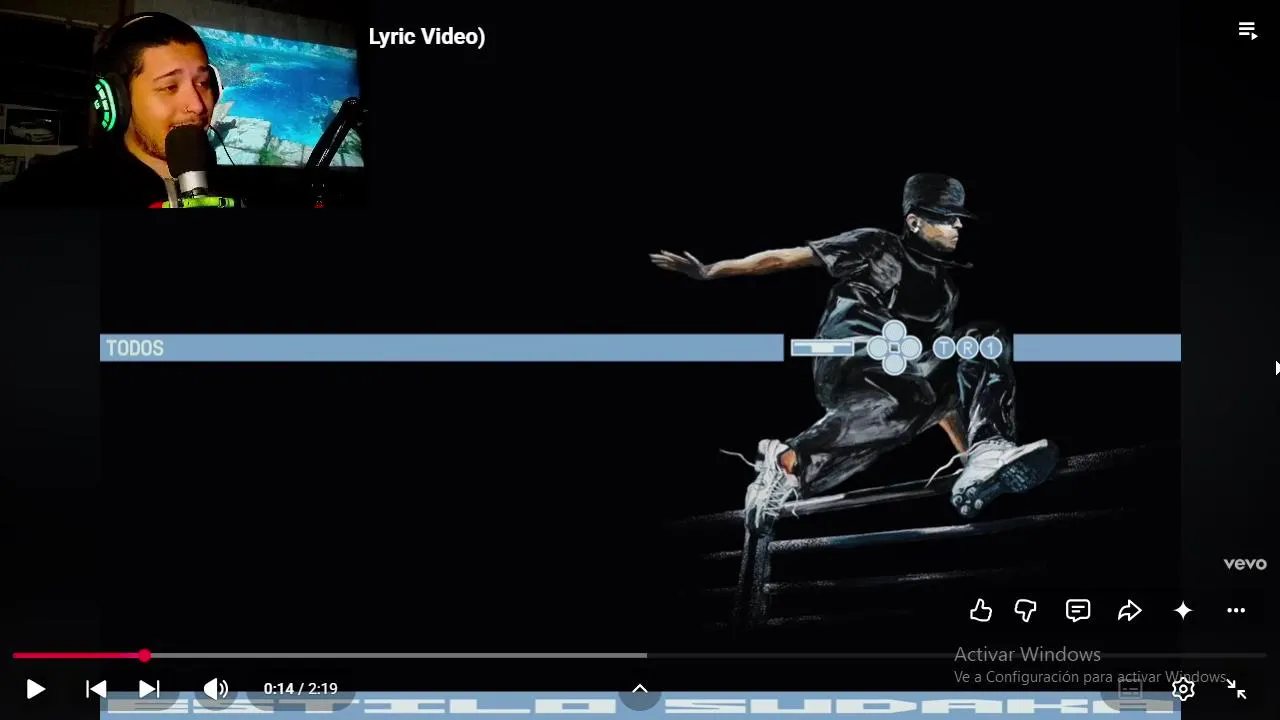Image resolution: width=1280 pixels, height=720 pixels.
Task: Skip to the next video
Action: tap(149, 689)
